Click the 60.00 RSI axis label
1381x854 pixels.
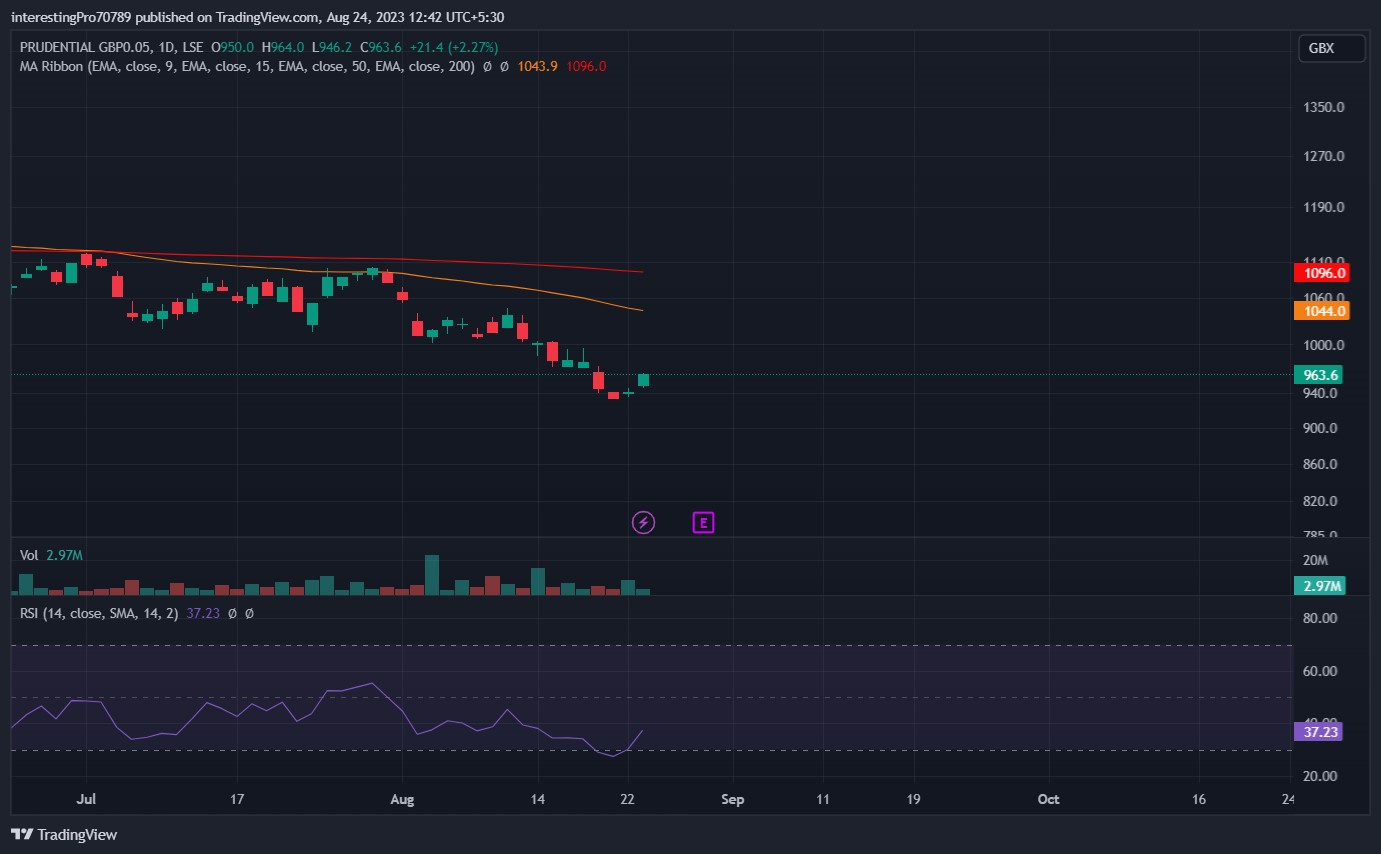(x=1321, y=671)
